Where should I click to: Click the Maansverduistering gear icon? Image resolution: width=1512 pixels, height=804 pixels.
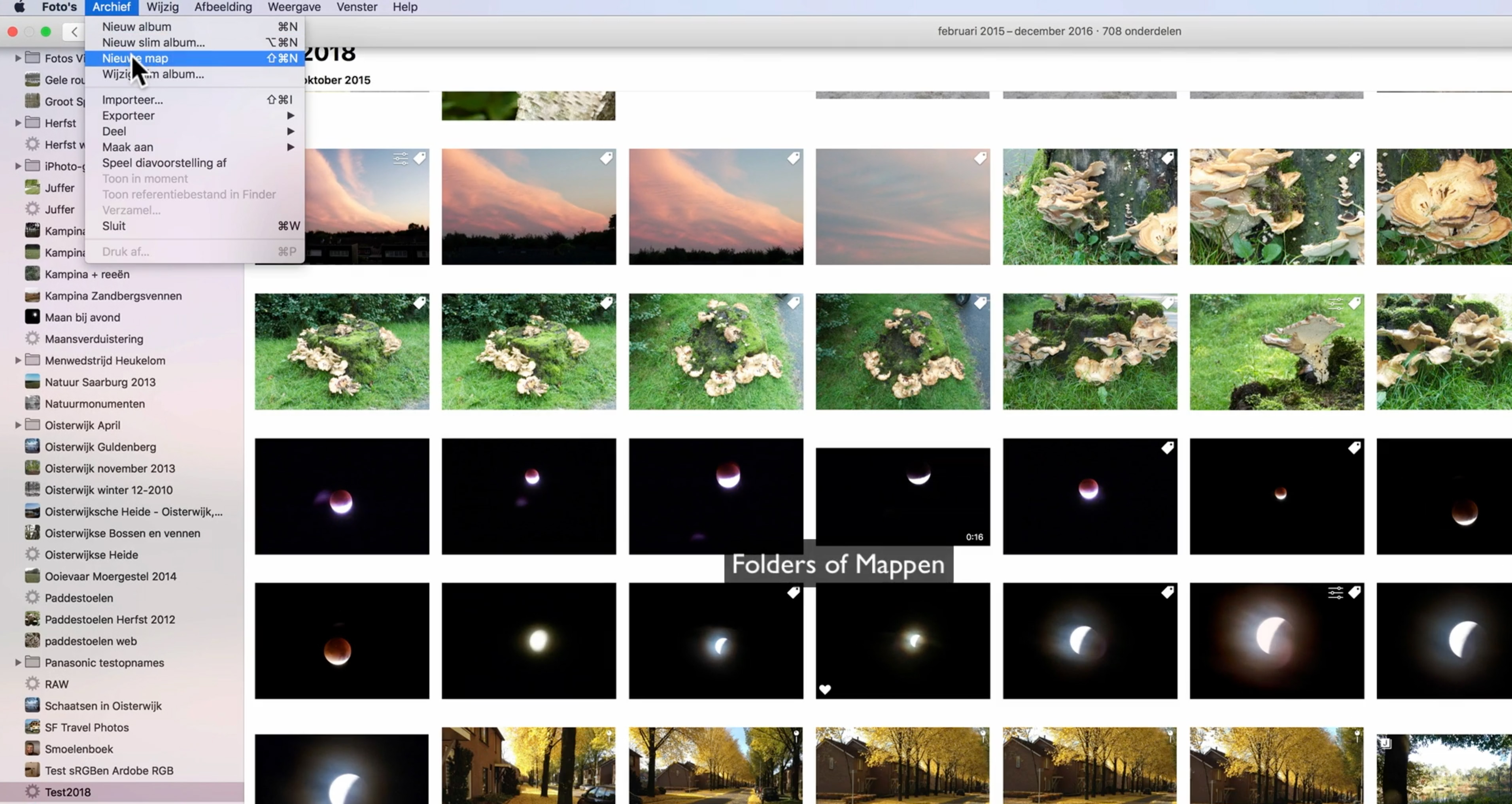(32, 339)
